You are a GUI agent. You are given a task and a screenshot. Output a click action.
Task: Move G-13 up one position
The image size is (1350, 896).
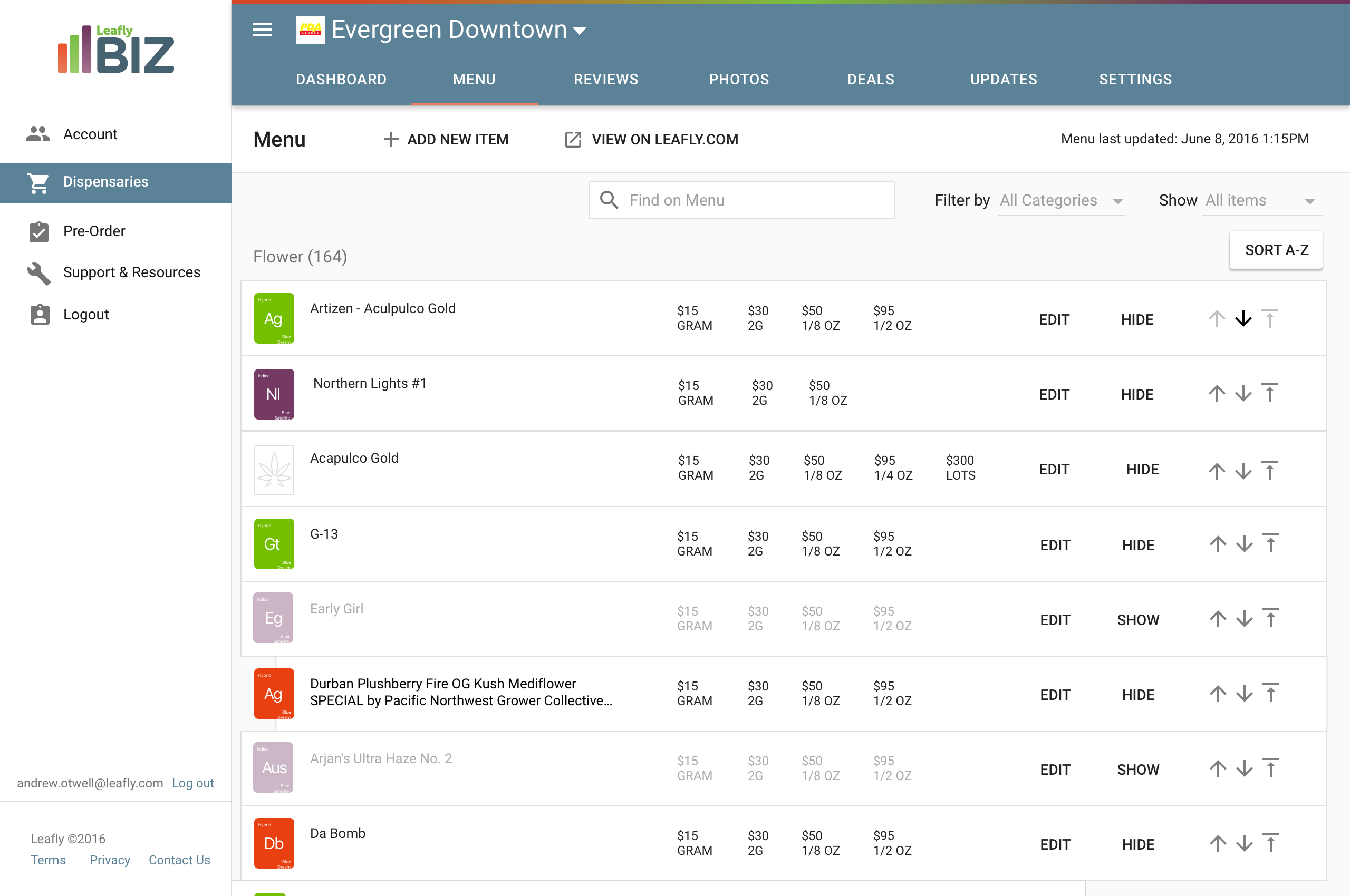click(1218, 544)
